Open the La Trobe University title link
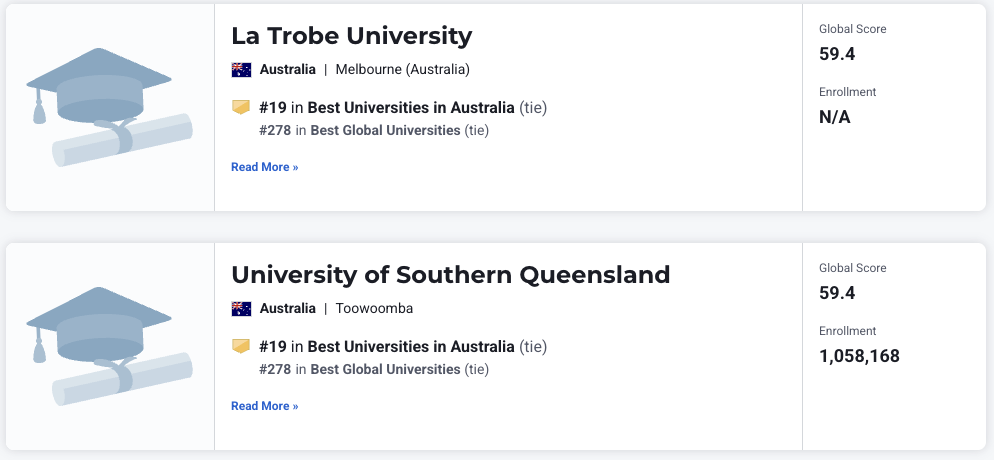Image resolution: width=994 pixels, height=460 pixels. [351, 36]
